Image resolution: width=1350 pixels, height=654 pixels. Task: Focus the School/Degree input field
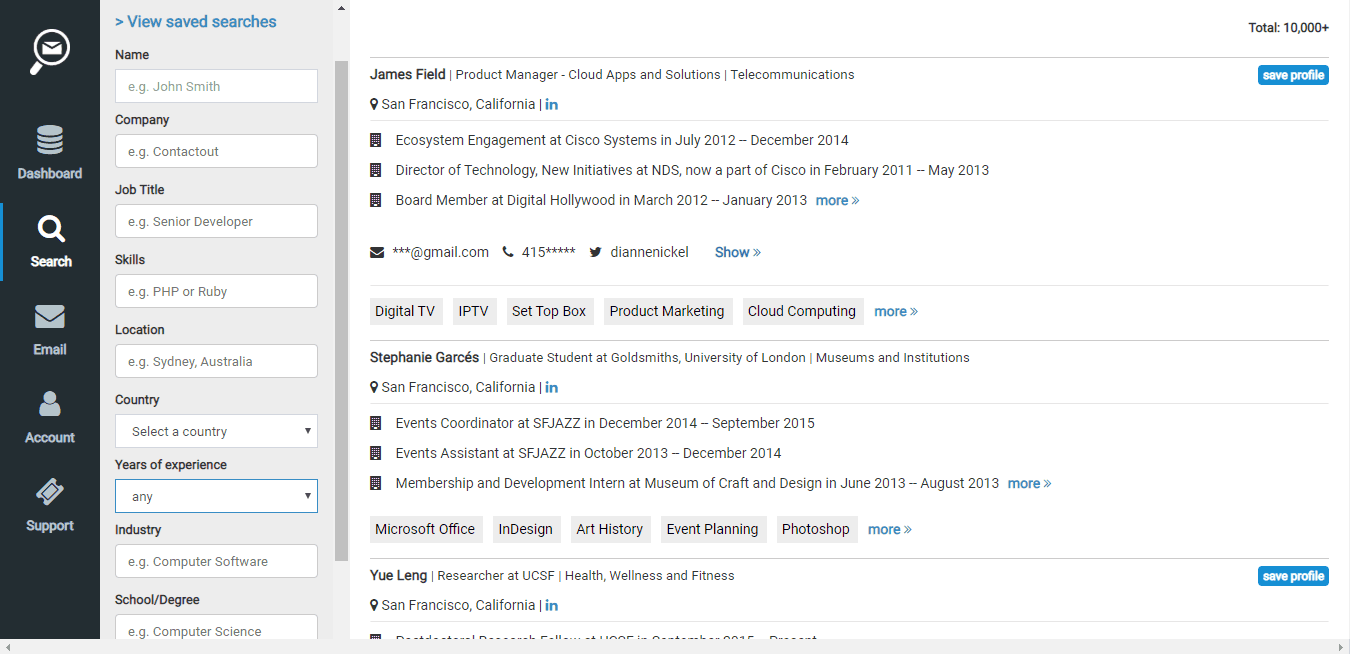click(x=216, y=627)
